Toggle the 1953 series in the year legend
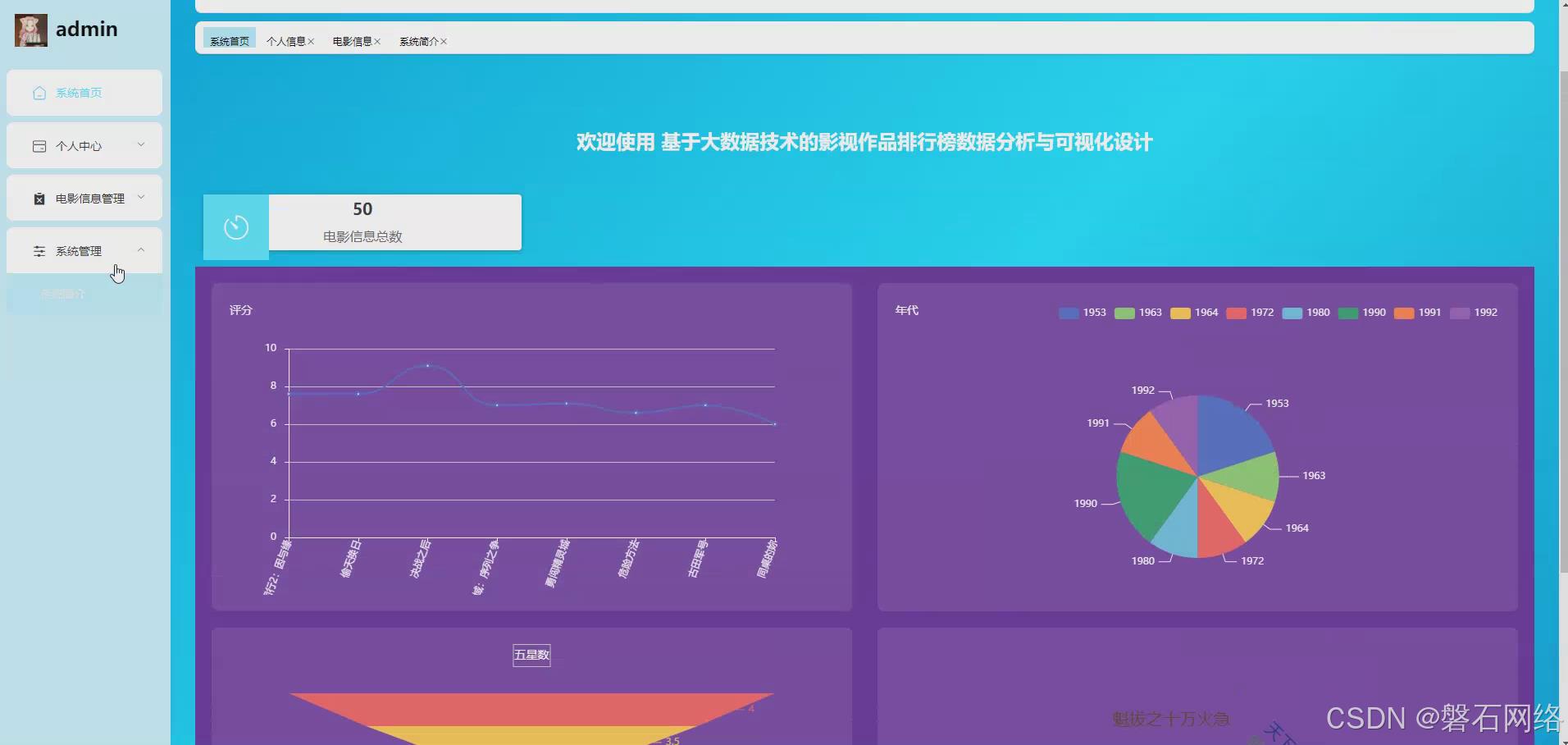The width and height of the screenshot is (1568, 745). click(1084, 313)
